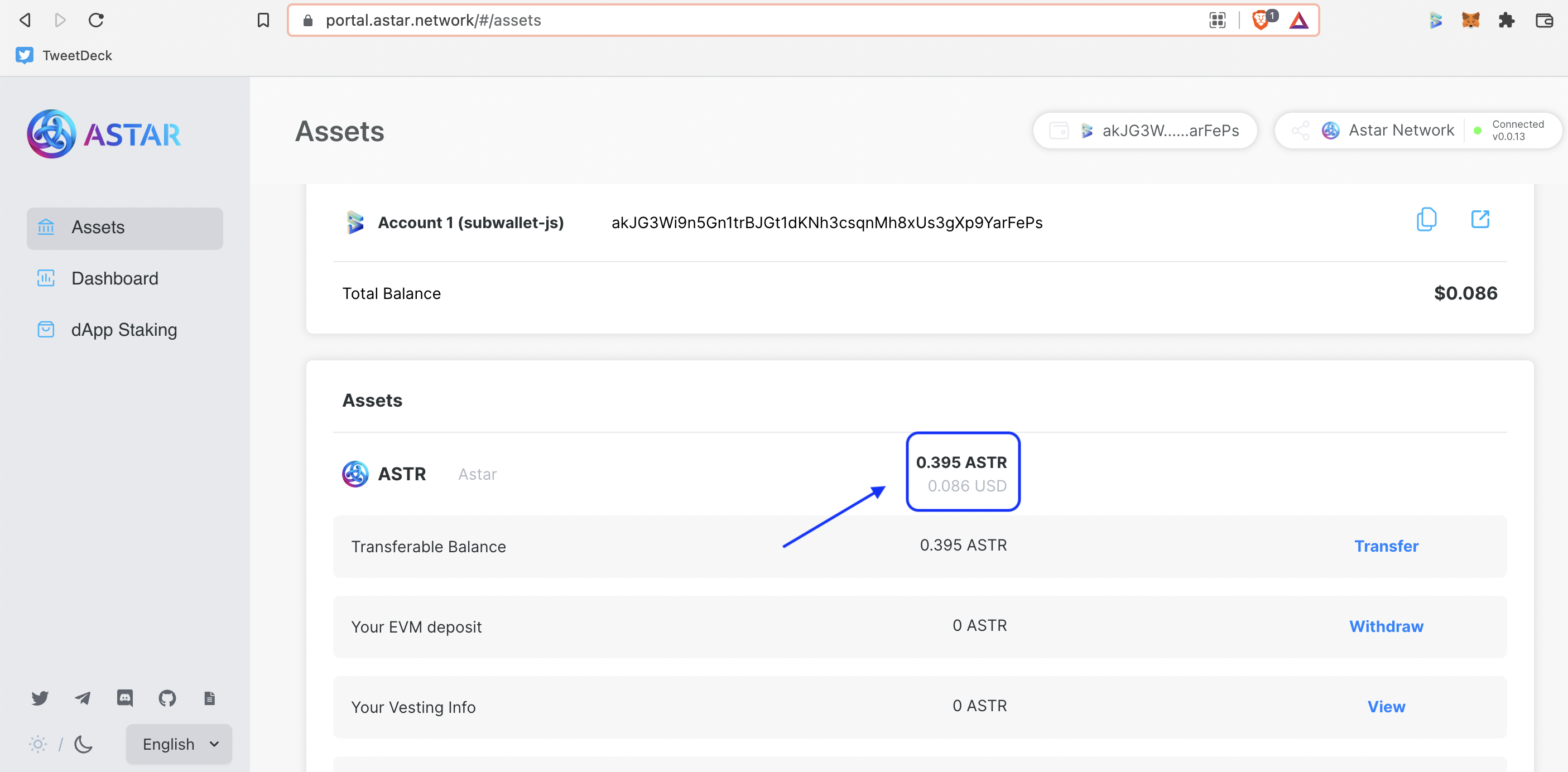Open the Astar Network selector
The image size is (1568, 772).
click(1418, 130)
